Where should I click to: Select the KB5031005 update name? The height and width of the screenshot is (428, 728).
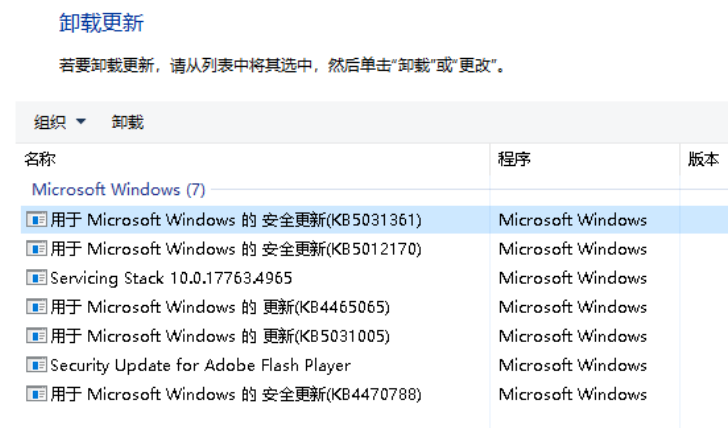[220, 336]
